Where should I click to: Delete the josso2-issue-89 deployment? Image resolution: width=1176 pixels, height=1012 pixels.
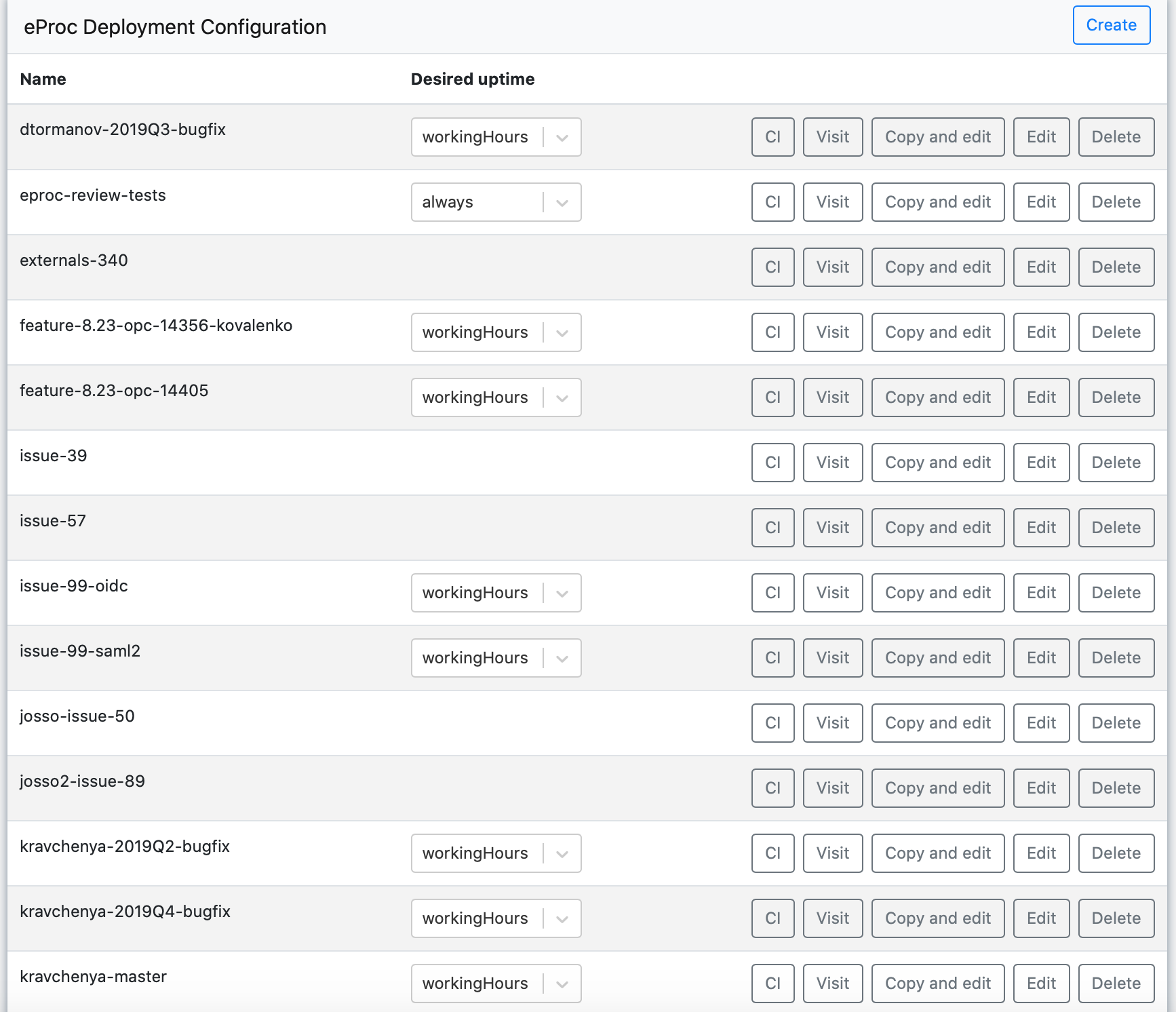pyautogui.click(x=1116, y=788)
